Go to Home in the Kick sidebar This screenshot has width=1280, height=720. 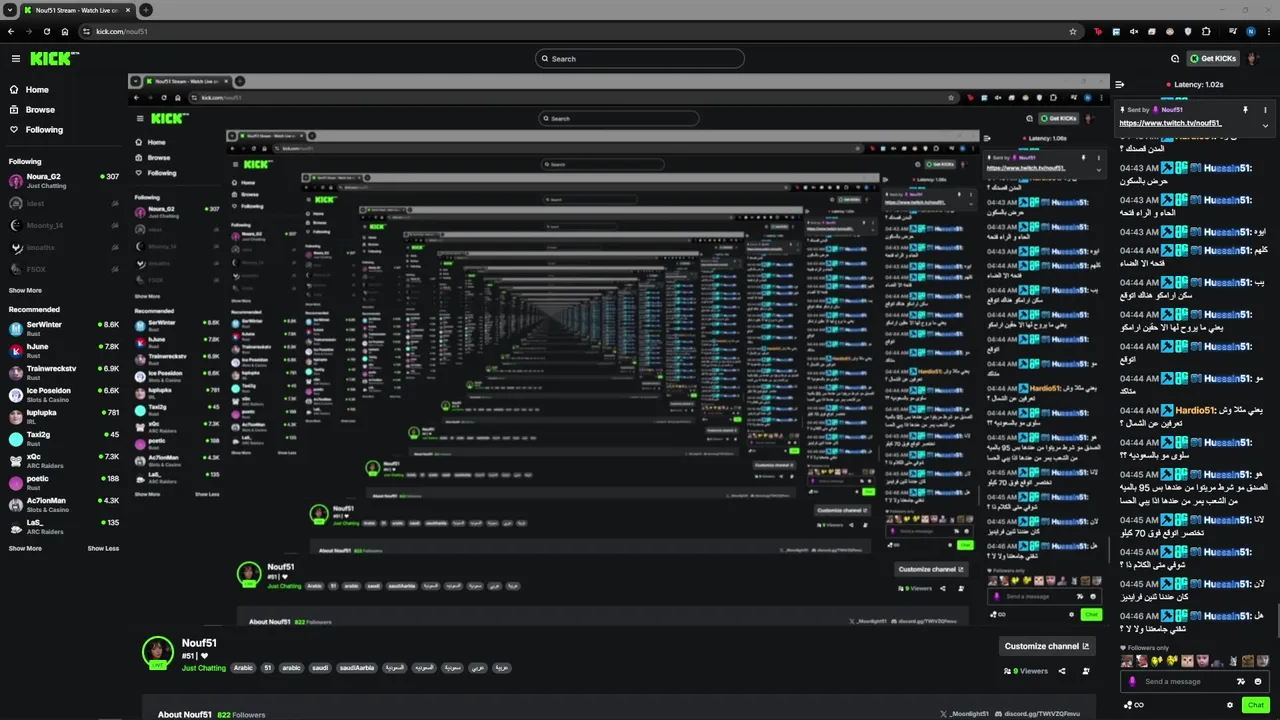37,90
